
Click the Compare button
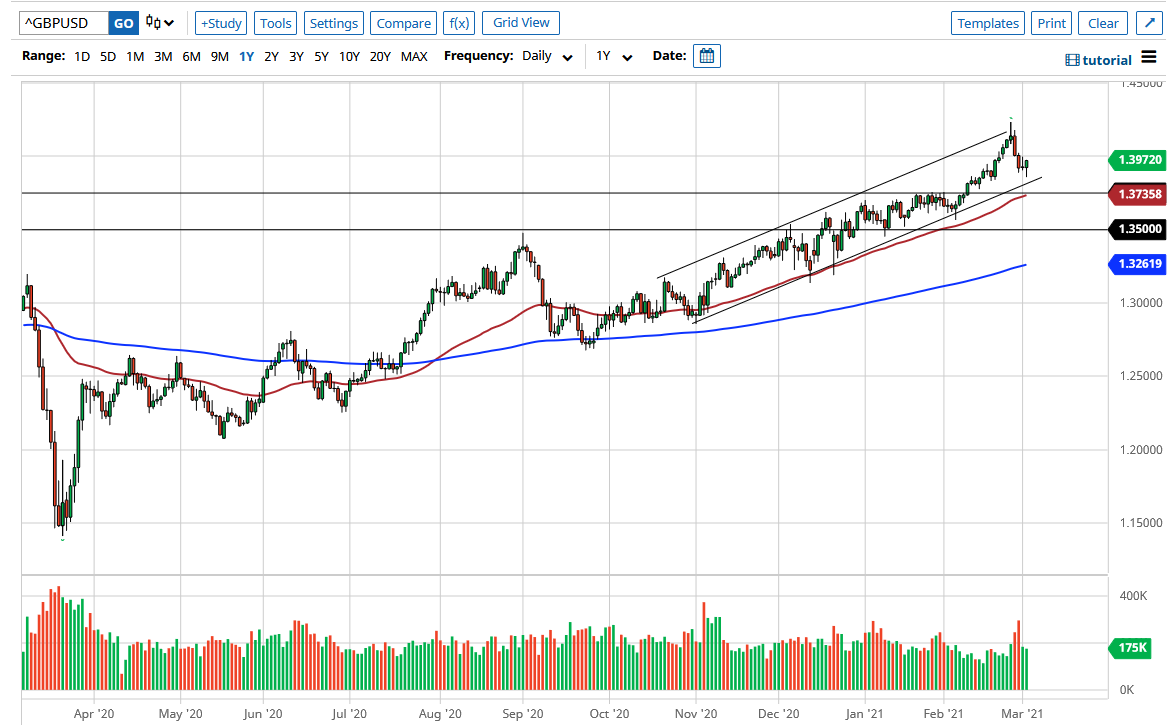[404, 23]
